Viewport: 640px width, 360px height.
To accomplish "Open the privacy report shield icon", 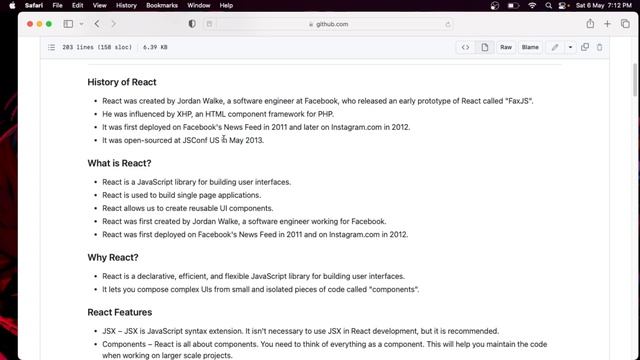I will (192, 24).
